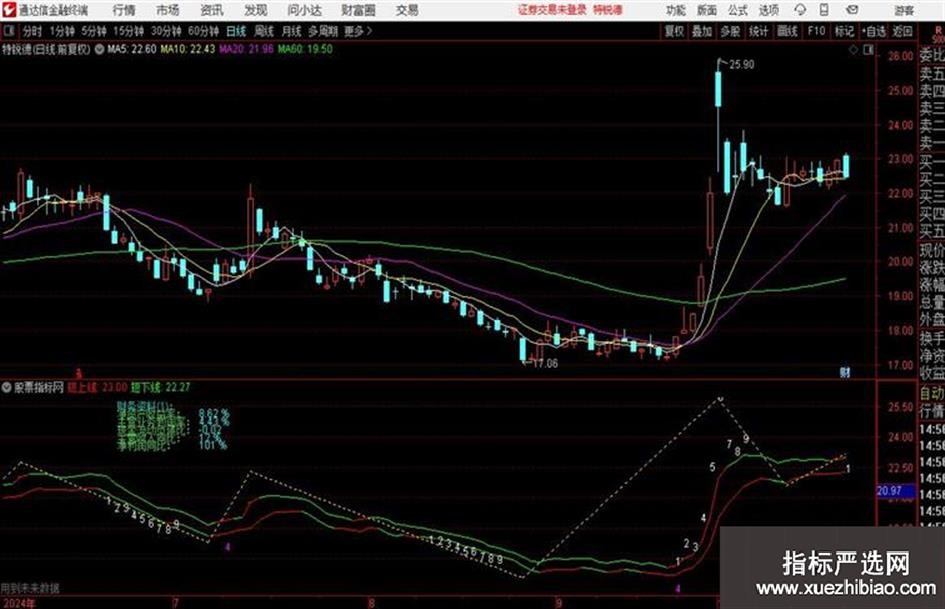This screenshot has height=609, width=945.
Task: Open the 市场 menu
Action: pos(168,10)
